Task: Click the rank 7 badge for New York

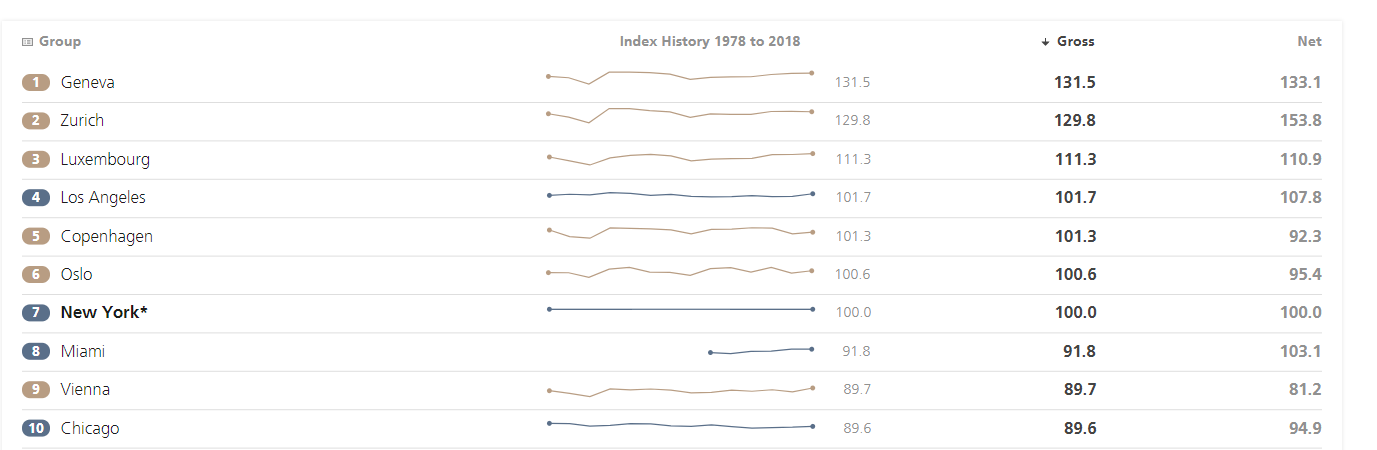Action: 36,313
